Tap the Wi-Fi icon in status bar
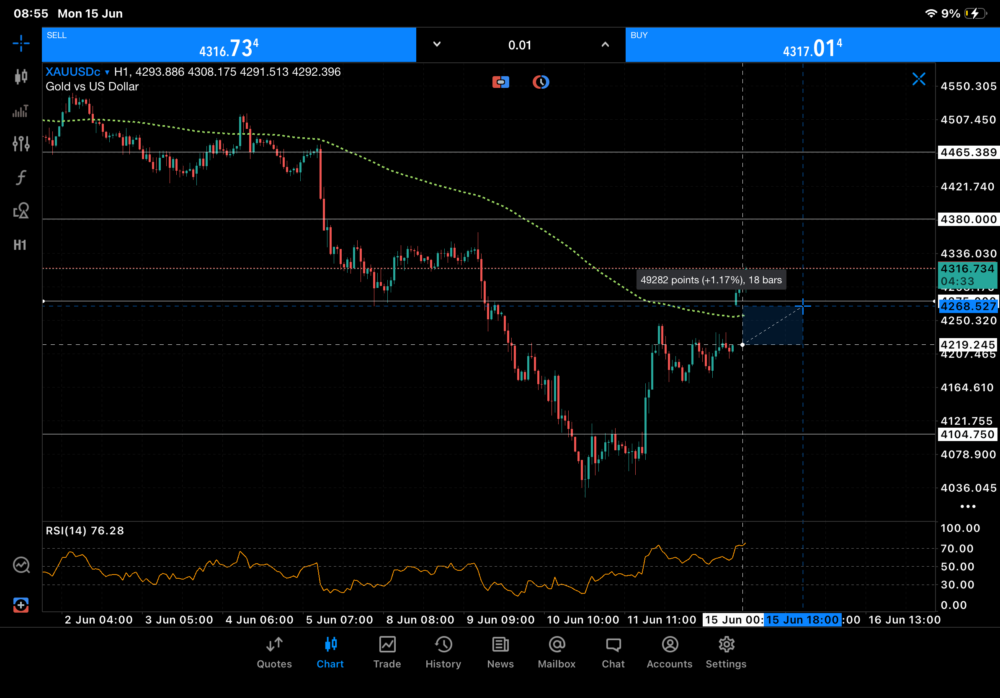The width and height of the screenshot is (1000, 698). [x=931, y=13]
